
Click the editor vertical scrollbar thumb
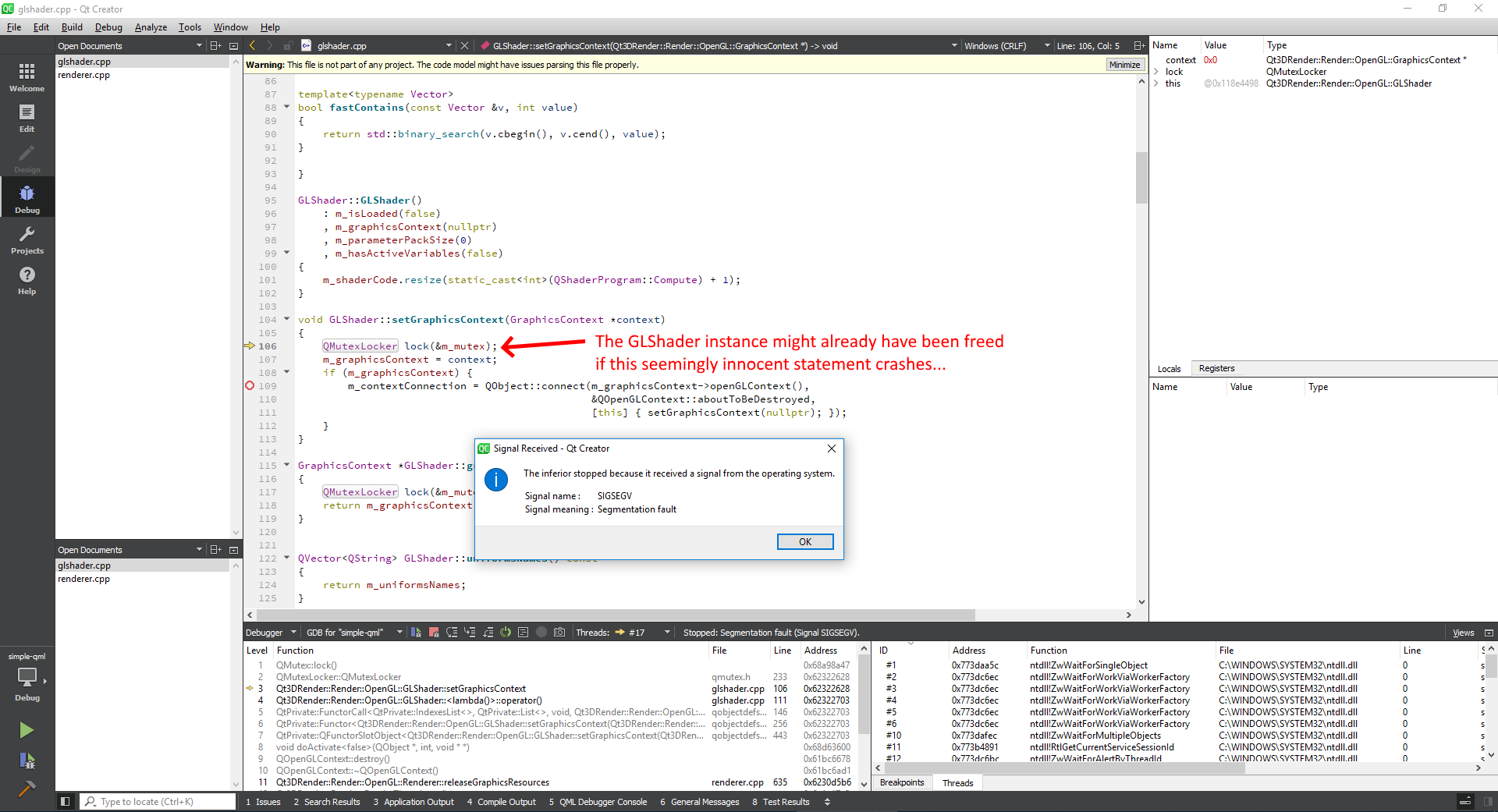(1141, 177)
